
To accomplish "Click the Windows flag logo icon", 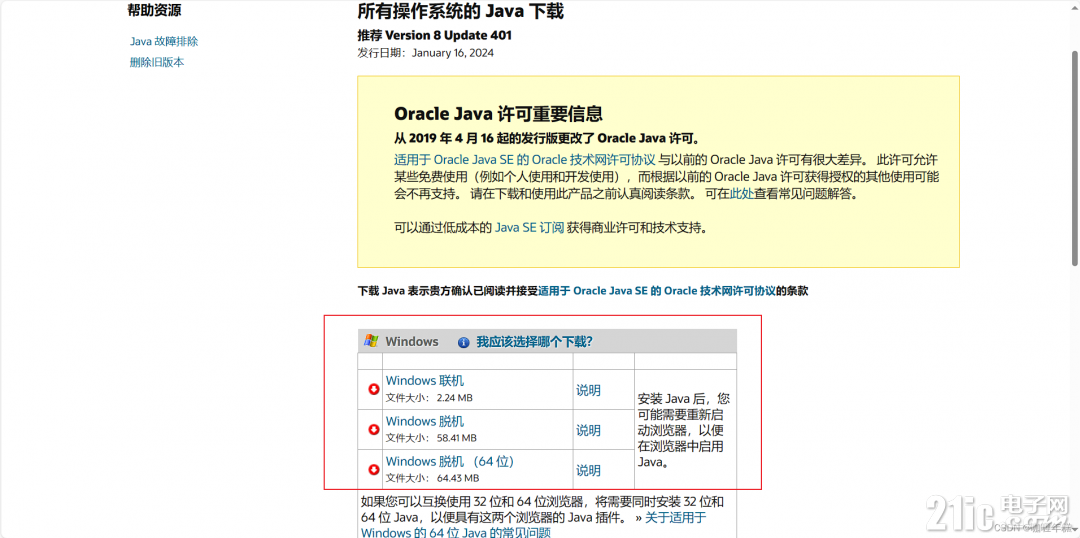I will (x=371, y=341).
